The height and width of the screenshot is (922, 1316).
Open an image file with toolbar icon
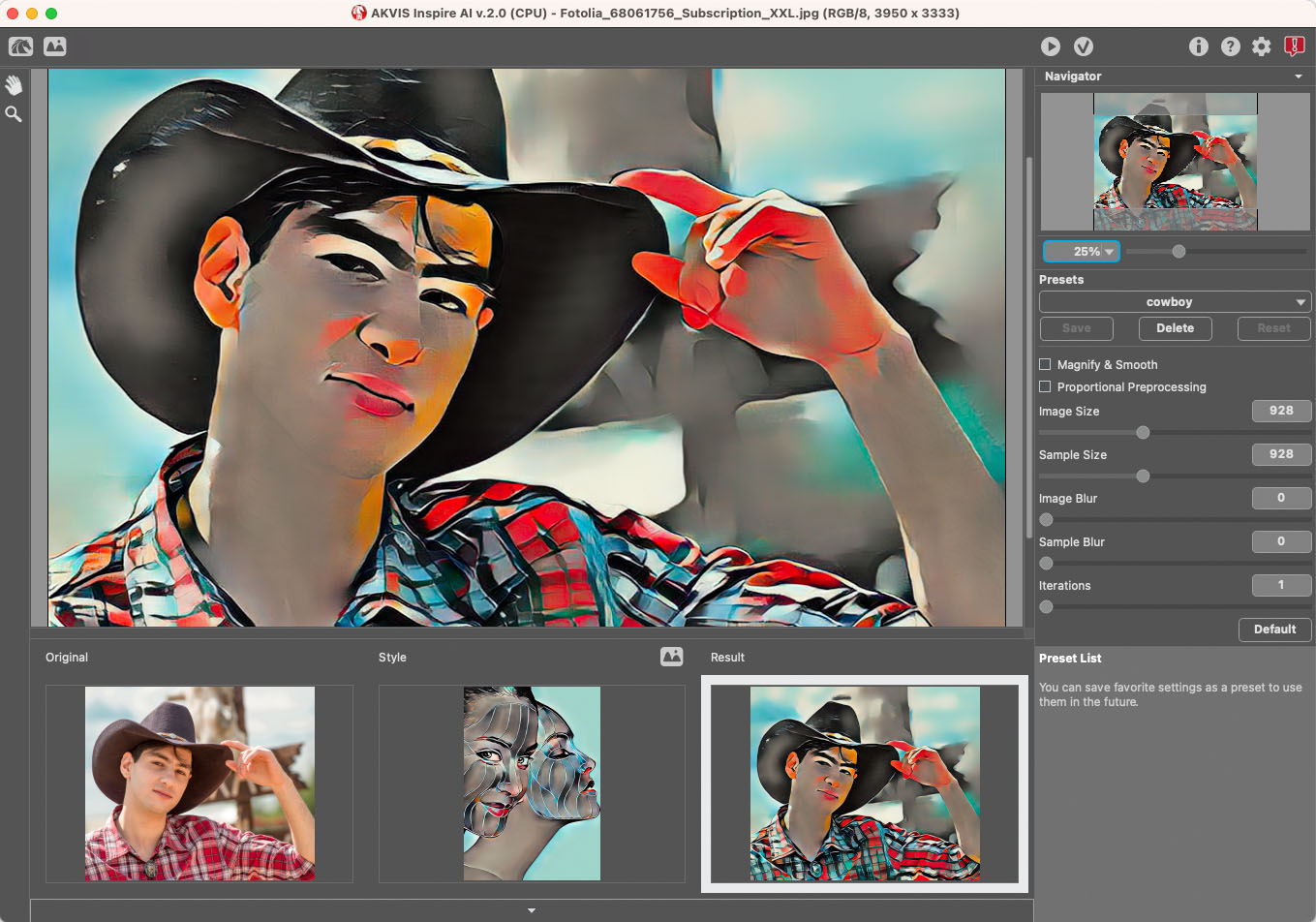click(55, 46)
